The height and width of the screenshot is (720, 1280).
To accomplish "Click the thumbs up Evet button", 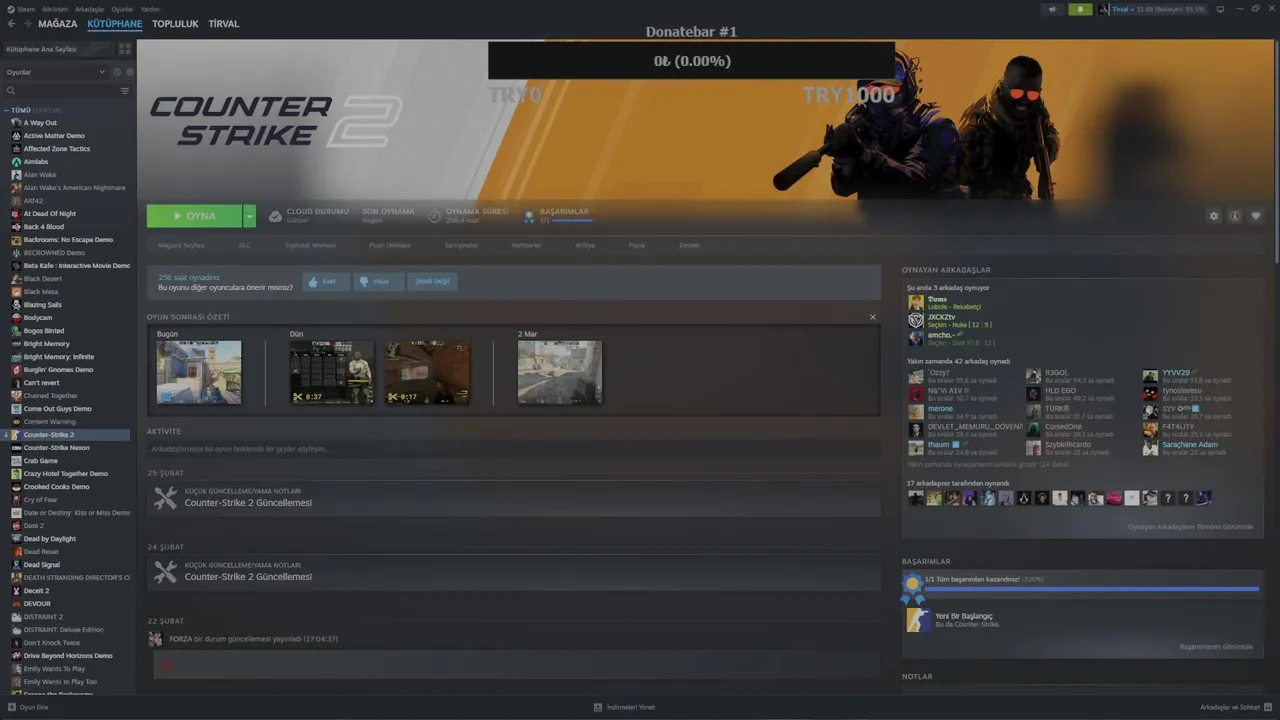I will coord(326,282).
